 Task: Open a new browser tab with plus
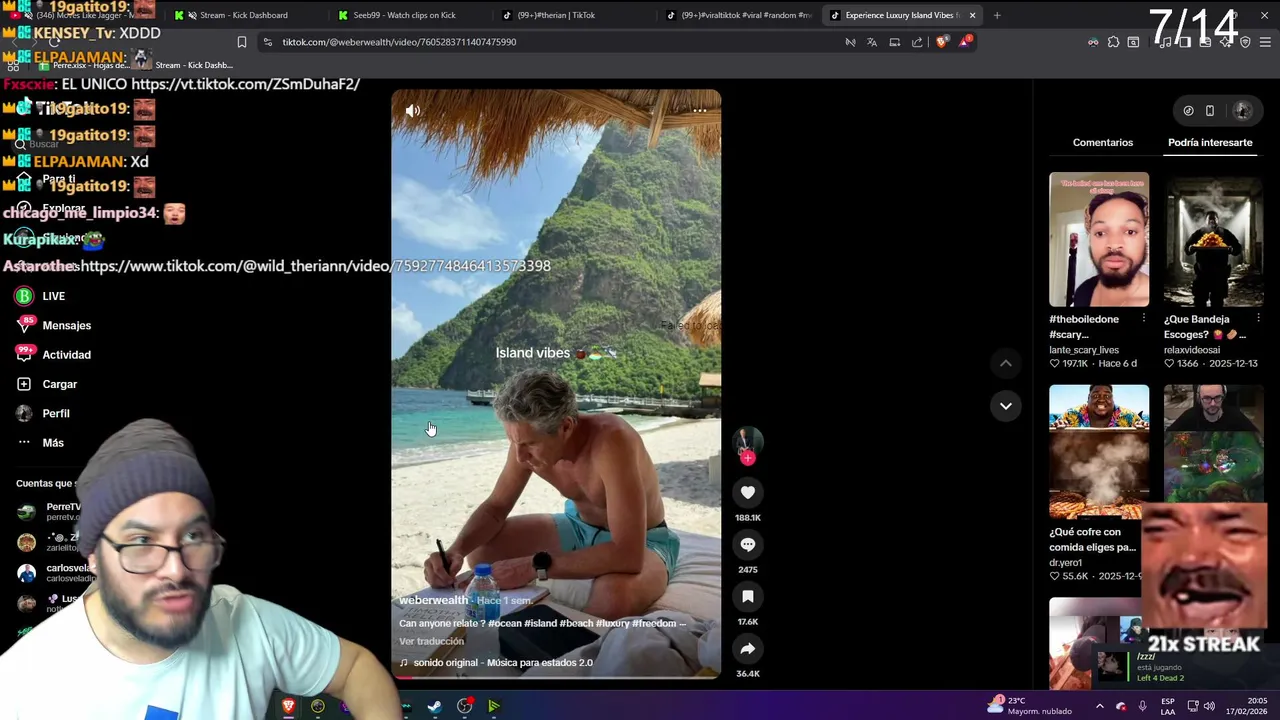point(996,15)
